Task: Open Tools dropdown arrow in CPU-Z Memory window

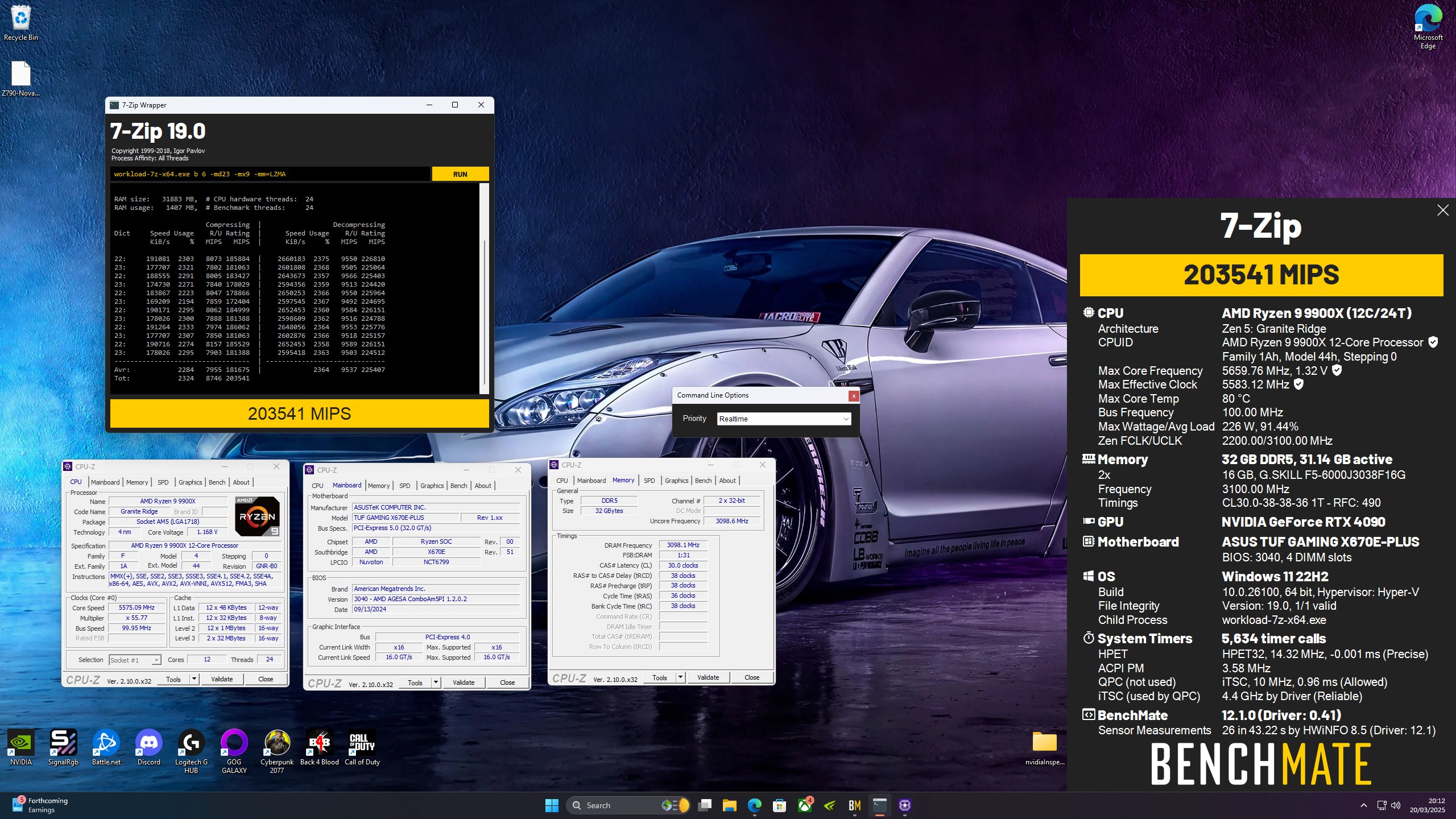Action: click(x=680, y=677)
